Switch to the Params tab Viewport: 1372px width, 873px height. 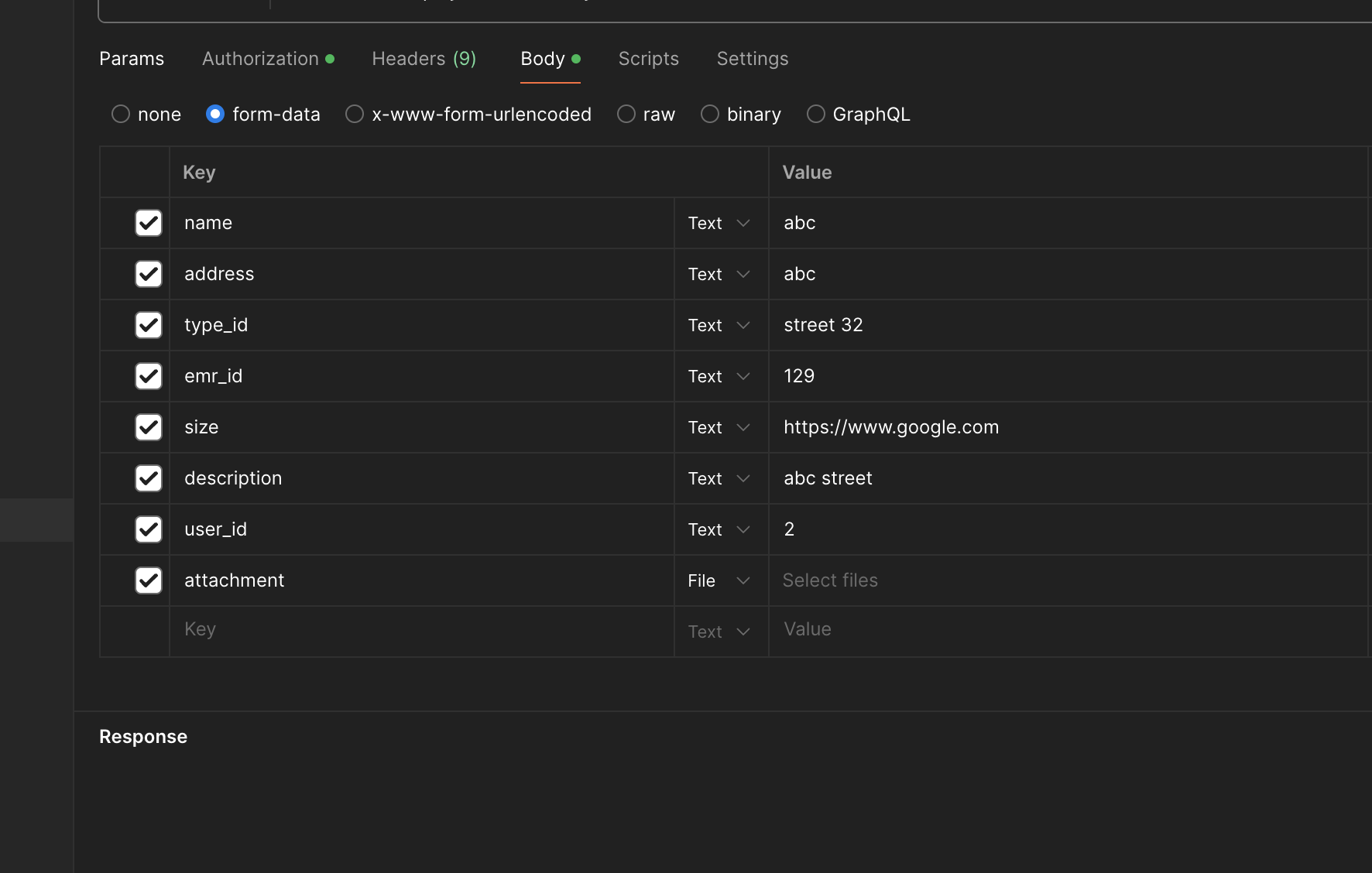pos(132,59)
